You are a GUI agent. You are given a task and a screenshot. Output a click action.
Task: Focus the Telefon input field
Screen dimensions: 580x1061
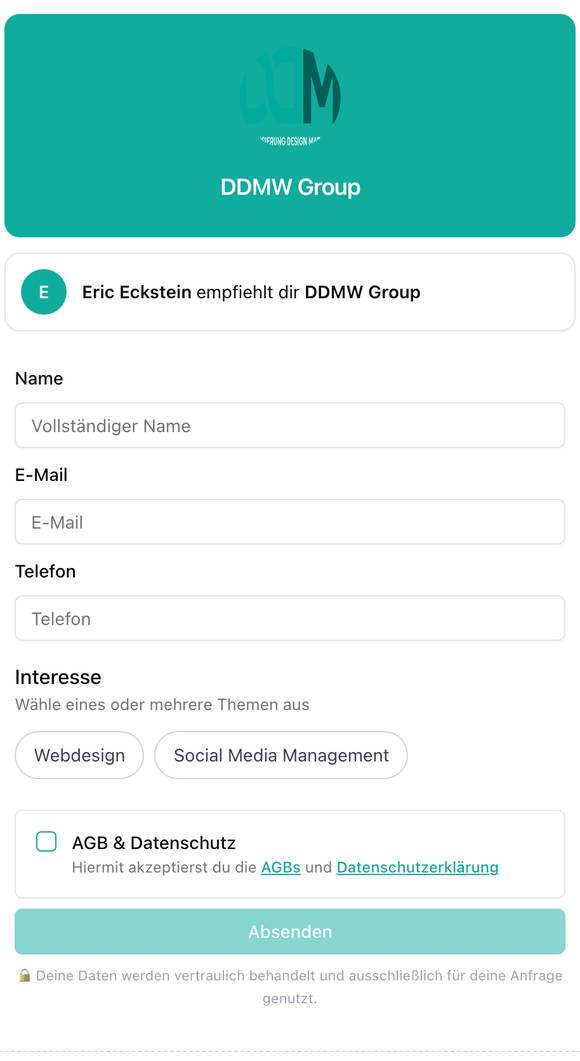[x=290, y=618]
